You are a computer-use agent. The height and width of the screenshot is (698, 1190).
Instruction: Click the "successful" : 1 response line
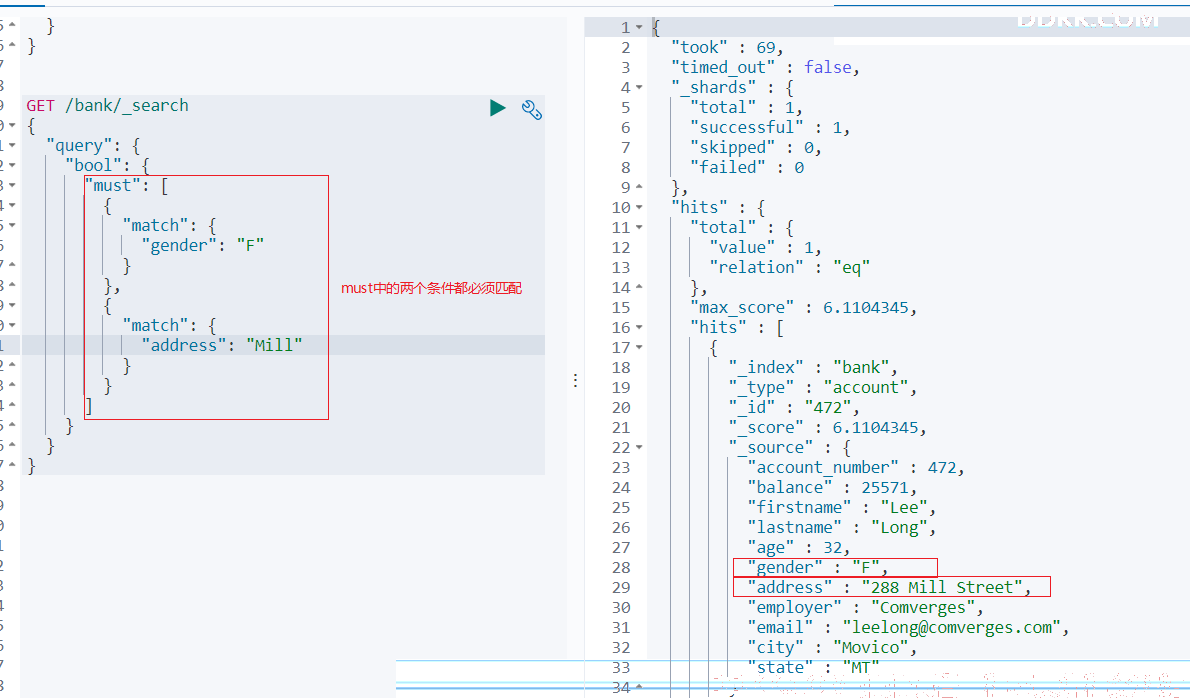click(x=770, y=127)
